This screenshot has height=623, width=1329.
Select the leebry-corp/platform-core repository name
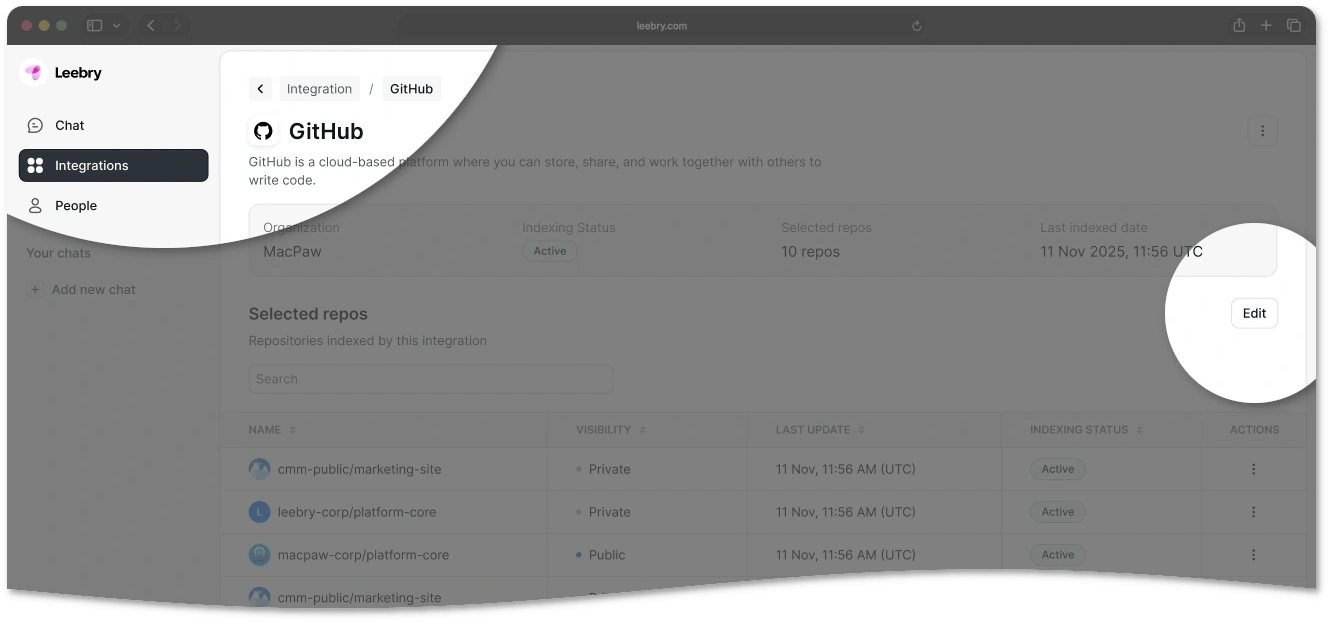(357, 512)
